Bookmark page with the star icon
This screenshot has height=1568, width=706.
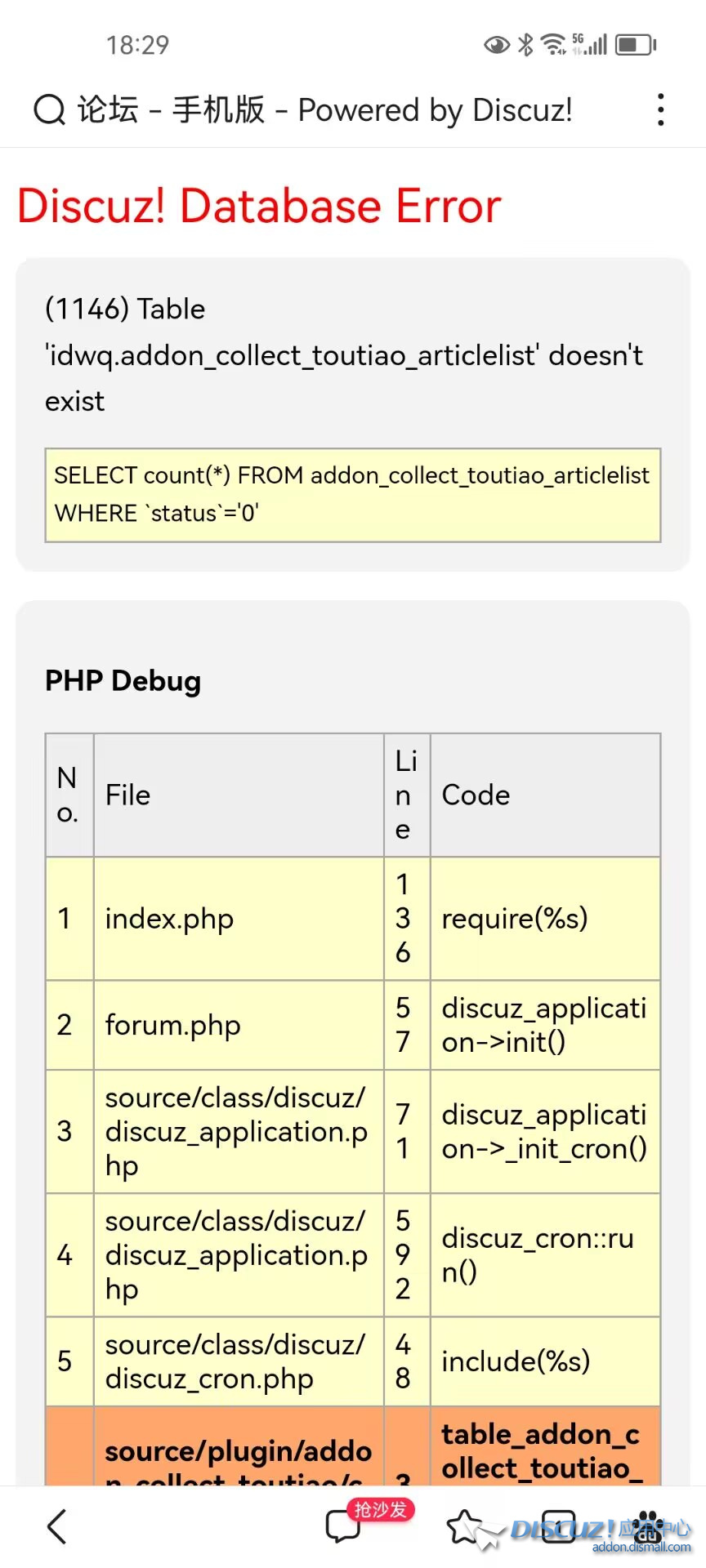[465, 1526]
